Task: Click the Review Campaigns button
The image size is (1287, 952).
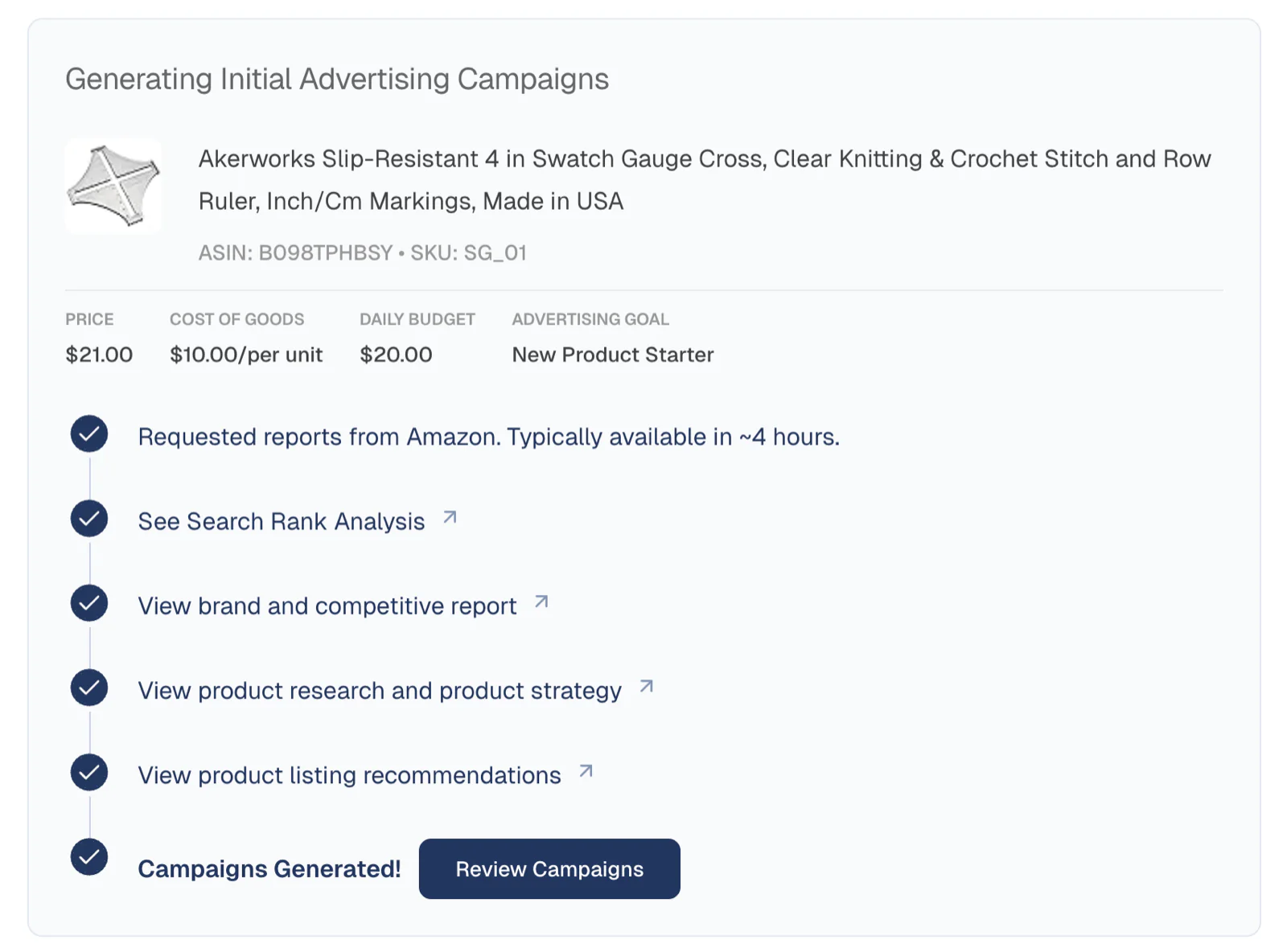Action: coord(549,868)
